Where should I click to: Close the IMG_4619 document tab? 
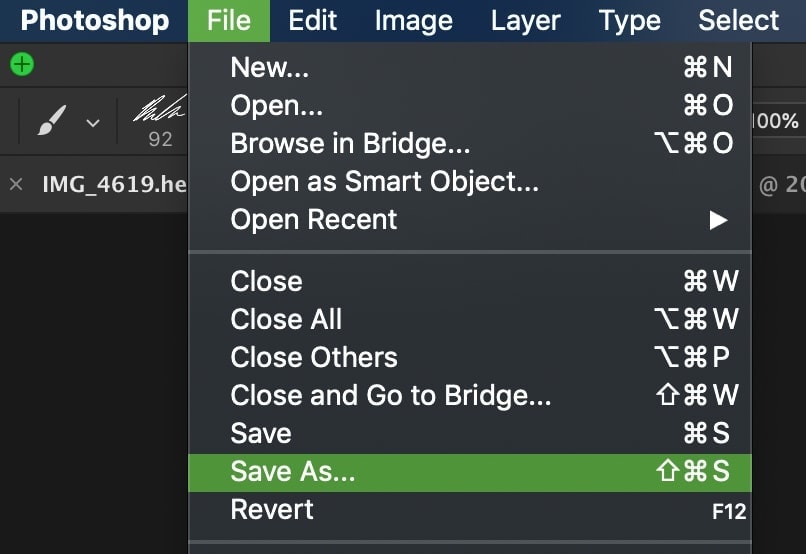point(16,184)
